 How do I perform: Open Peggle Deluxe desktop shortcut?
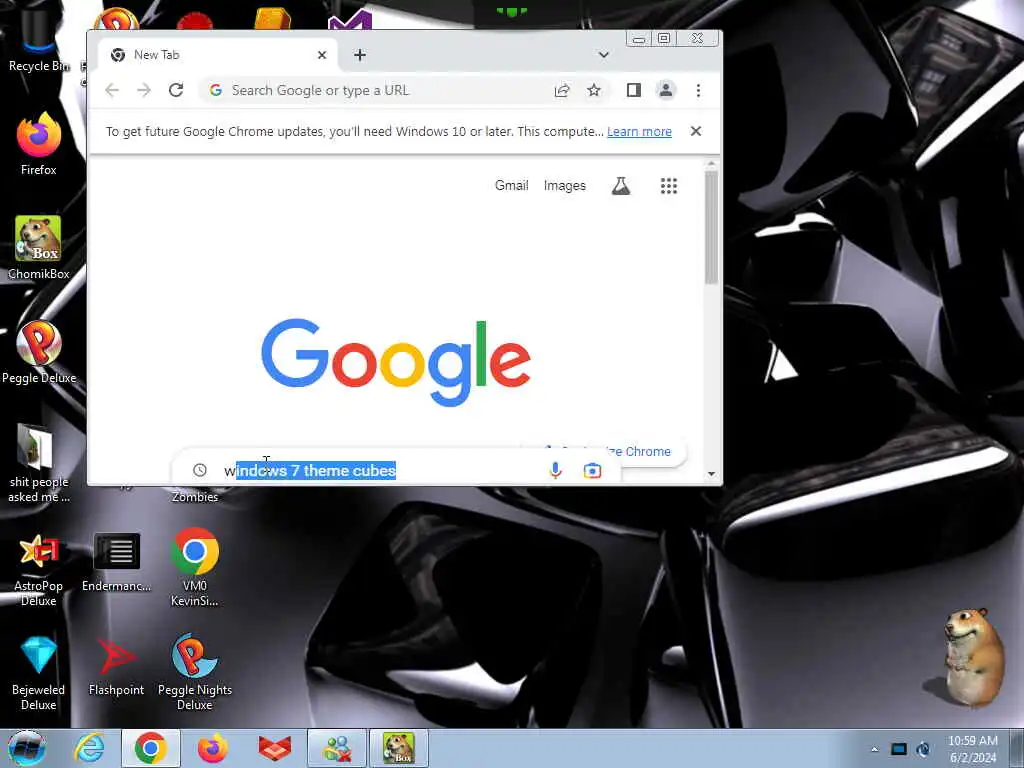[x=39, y=352]
